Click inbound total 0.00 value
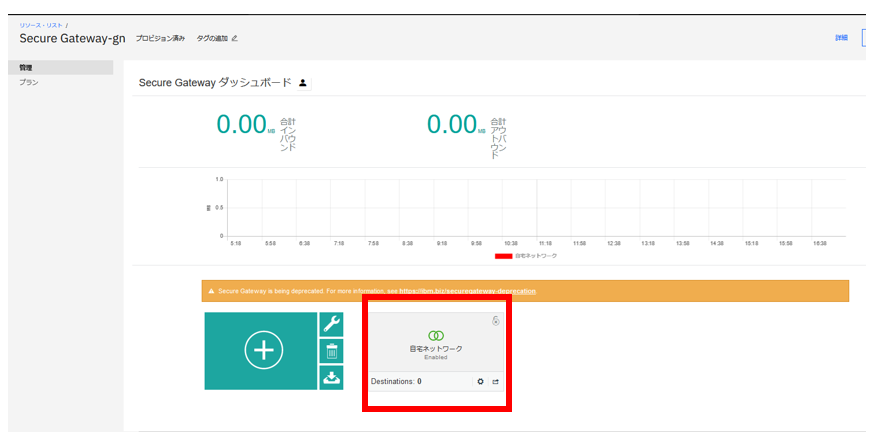The image size is (877, 432). click(241, 125)
